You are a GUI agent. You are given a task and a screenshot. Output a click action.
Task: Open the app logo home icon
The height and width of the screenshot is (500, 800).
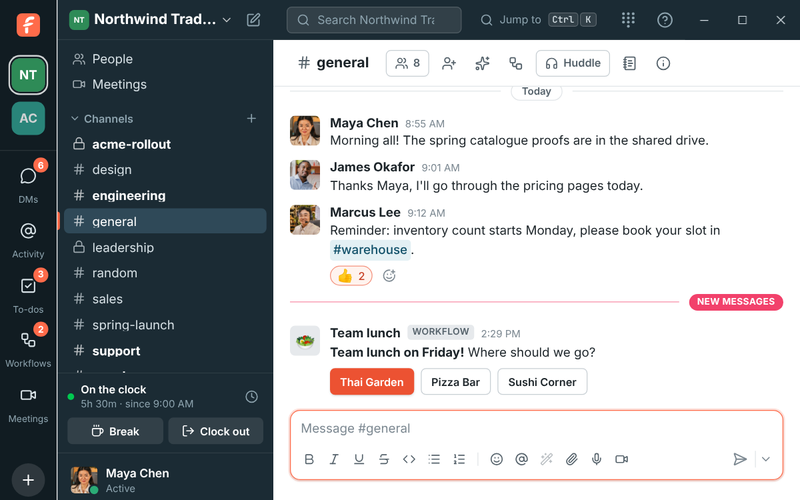pos(28,24)
